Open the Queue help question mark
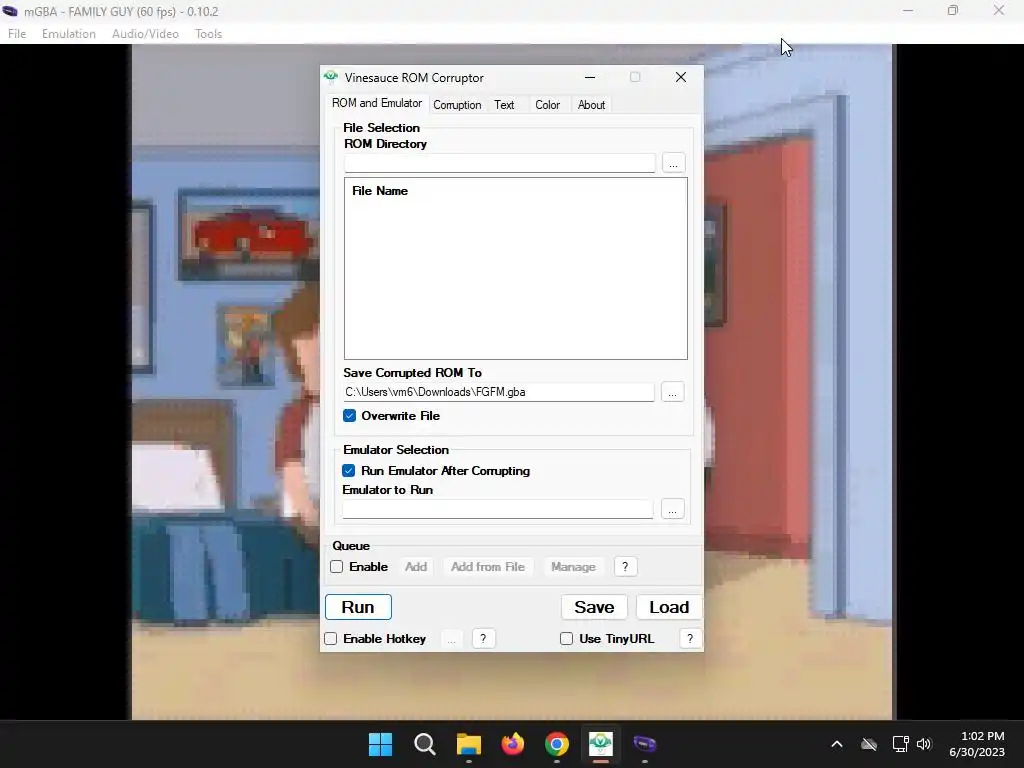 (625, 567)
